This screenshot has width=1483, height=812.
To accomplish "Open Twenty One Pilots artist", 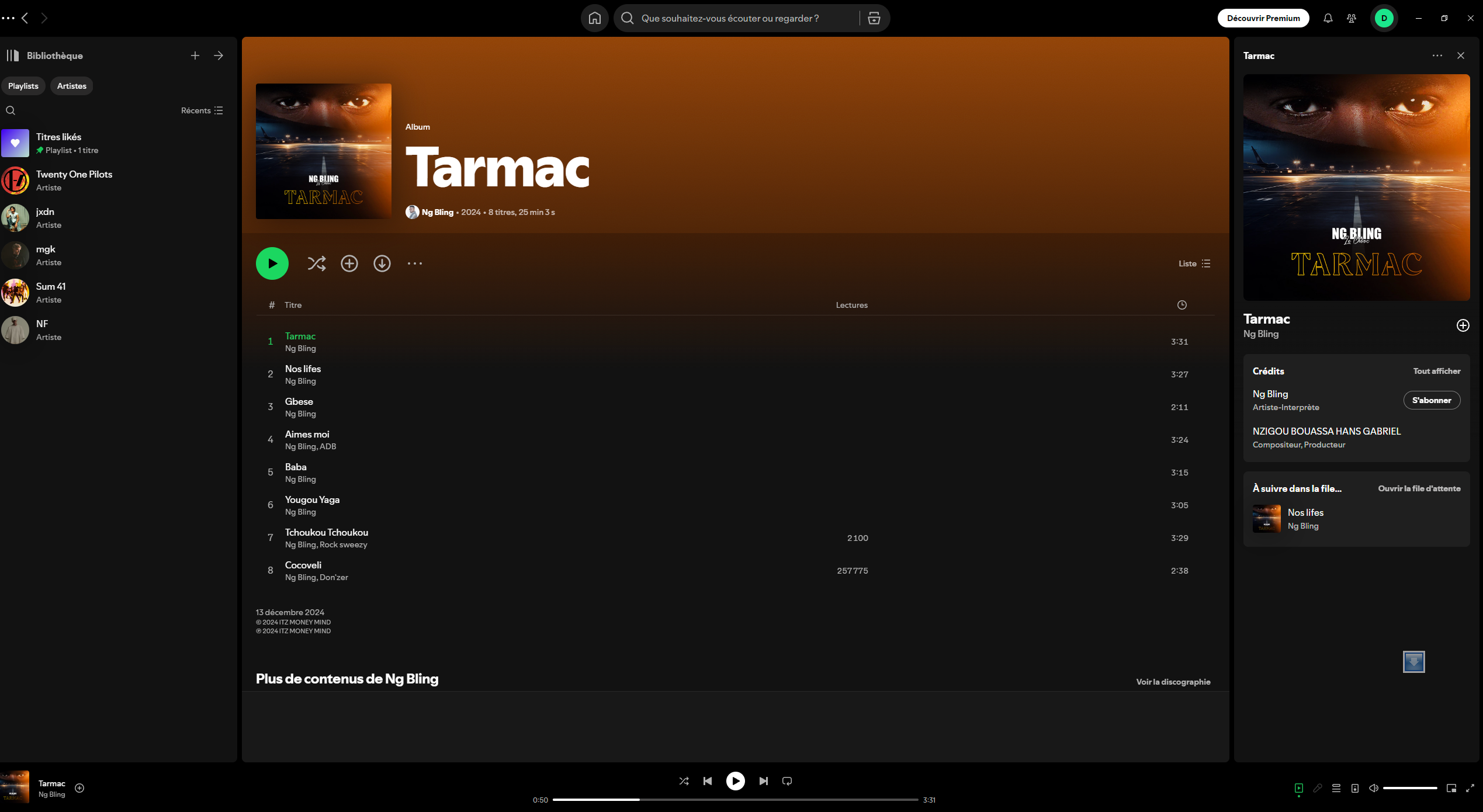I will click(117, 181).
